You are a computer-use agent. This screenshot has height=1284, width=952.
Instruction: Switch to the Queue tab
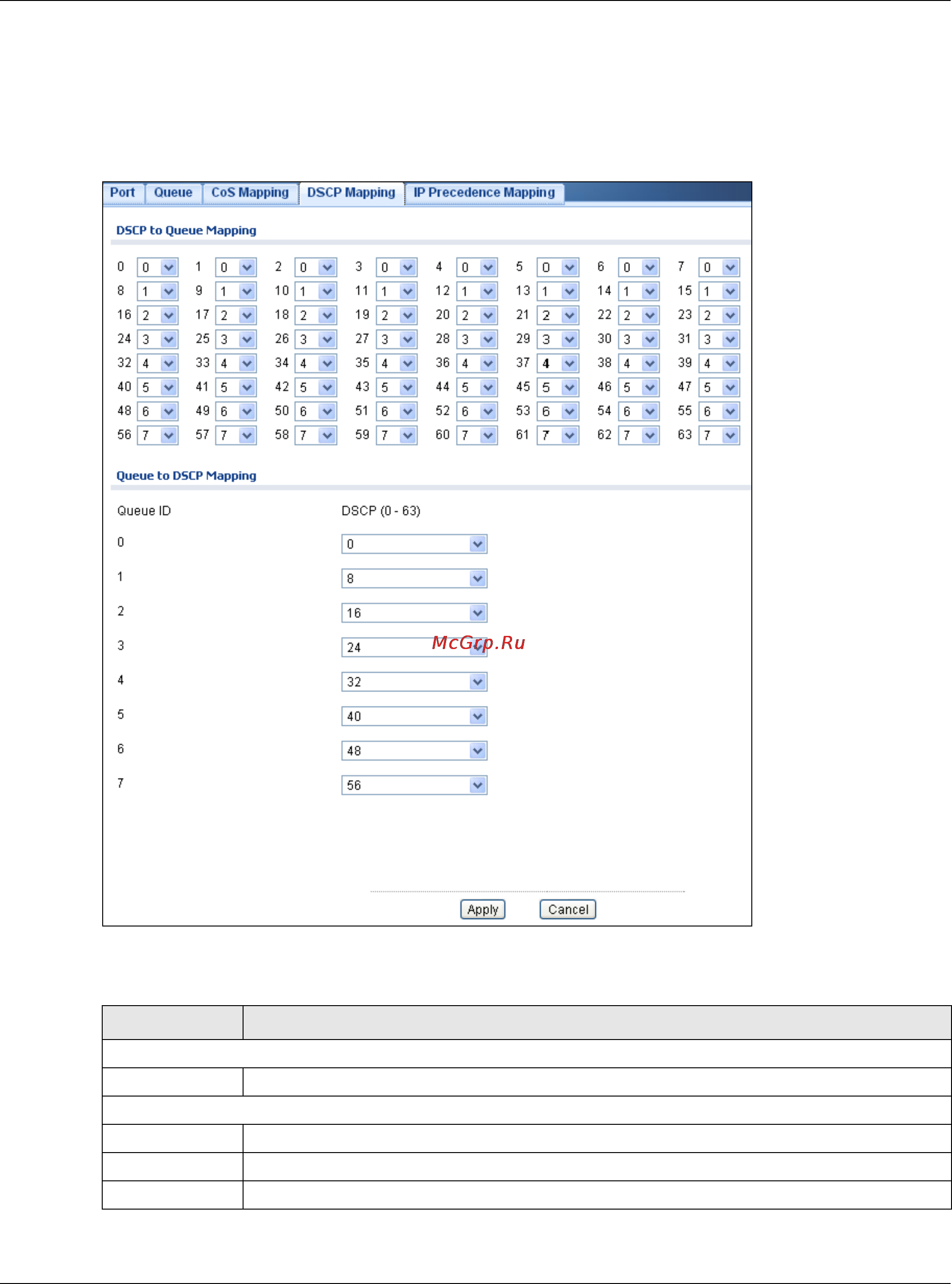pos(173,193)
